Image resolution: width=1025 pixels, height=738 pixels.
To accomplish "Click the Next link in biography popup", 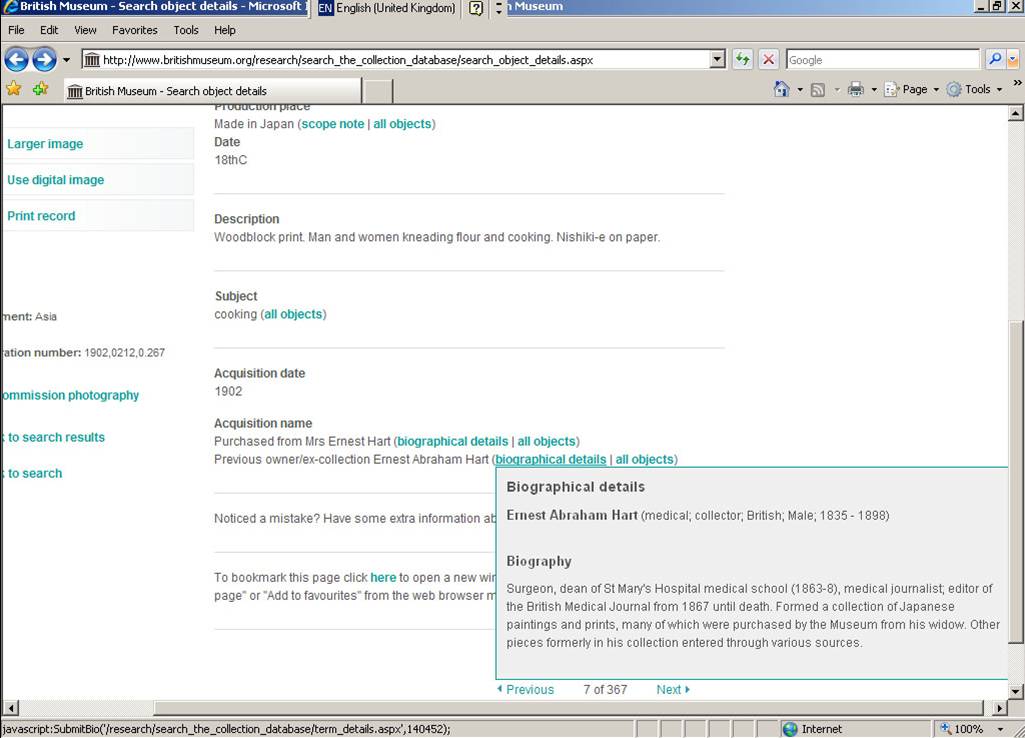I will [x=672, y=690].
